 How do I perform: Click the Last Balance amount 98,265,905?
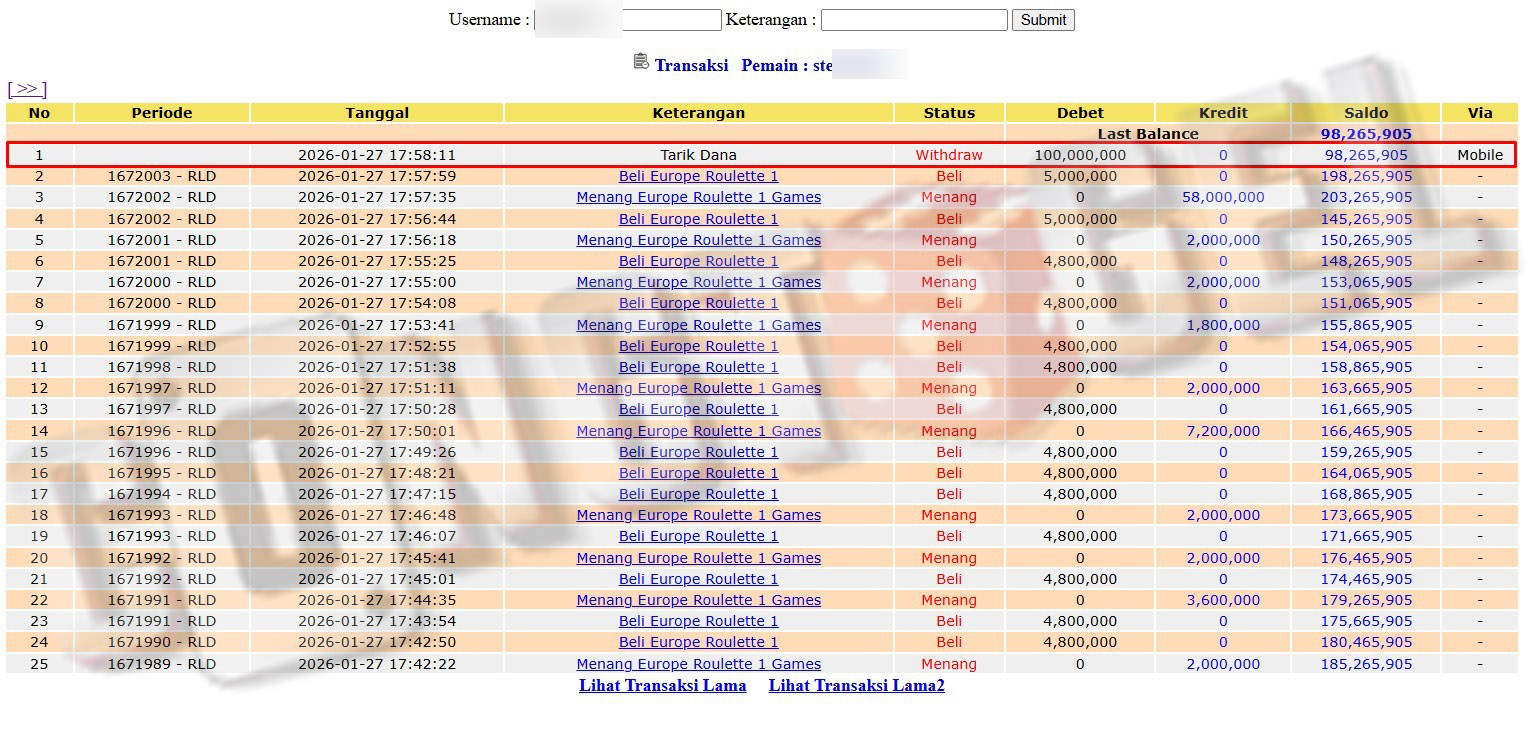click(x=1365, y=134)
